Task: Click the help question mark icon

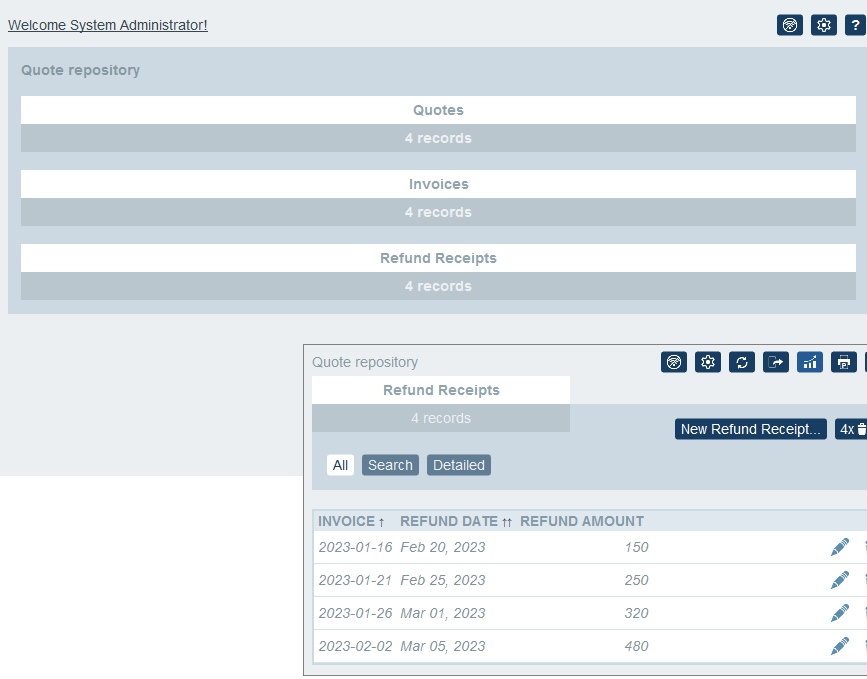Action: (x=854, y=26)
